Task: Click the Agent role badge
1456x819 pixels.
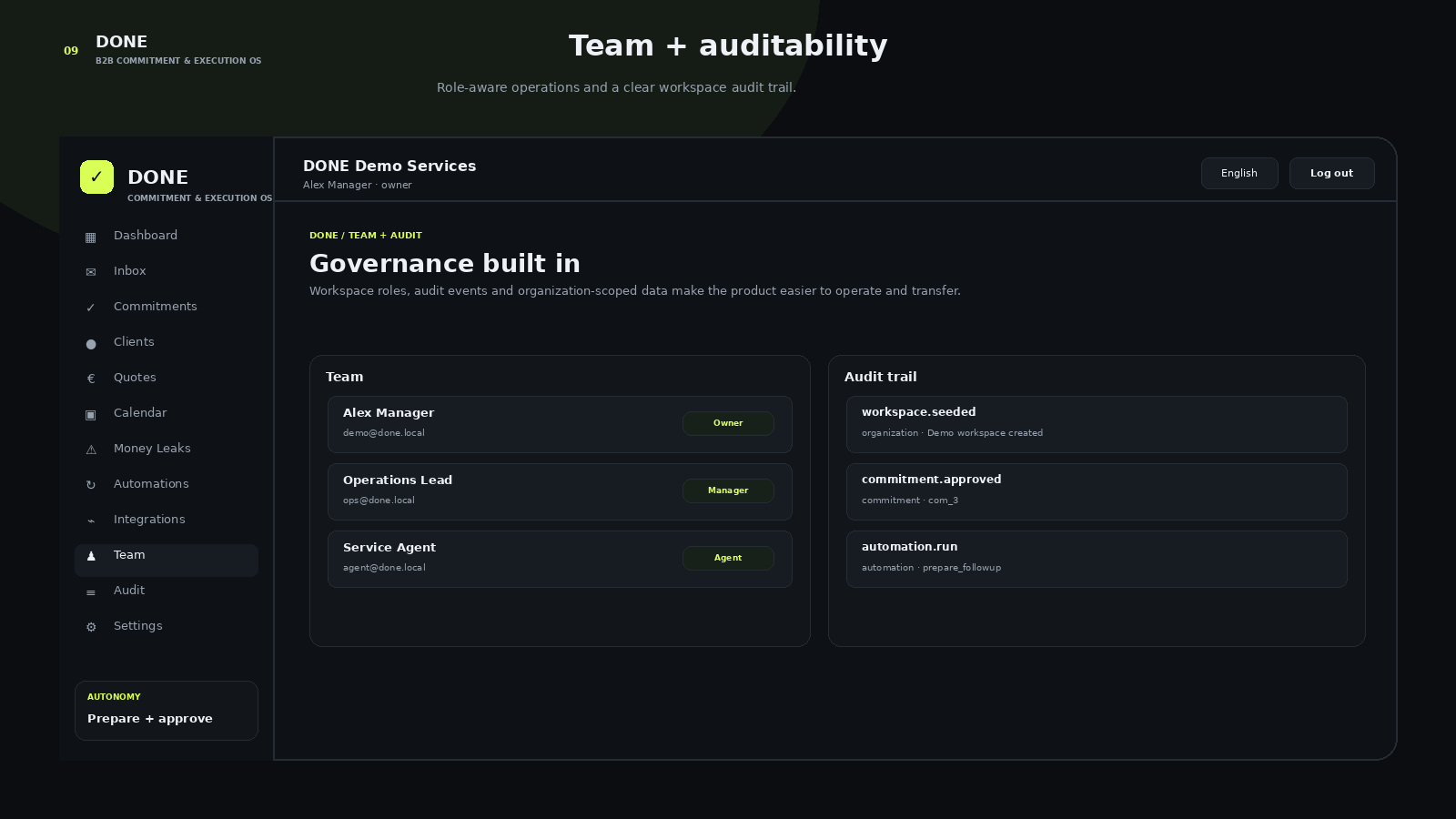Action: point(728,558)
